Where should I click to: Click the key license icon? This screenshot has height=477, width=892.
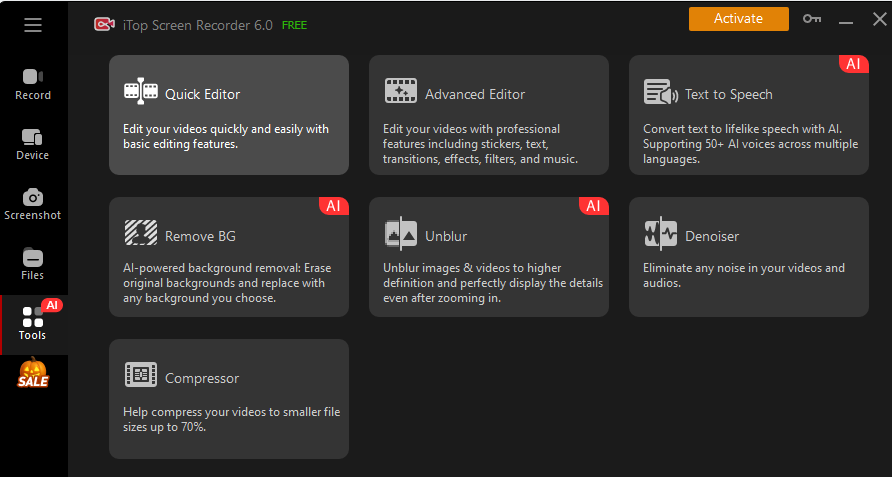tap(811, 20)
